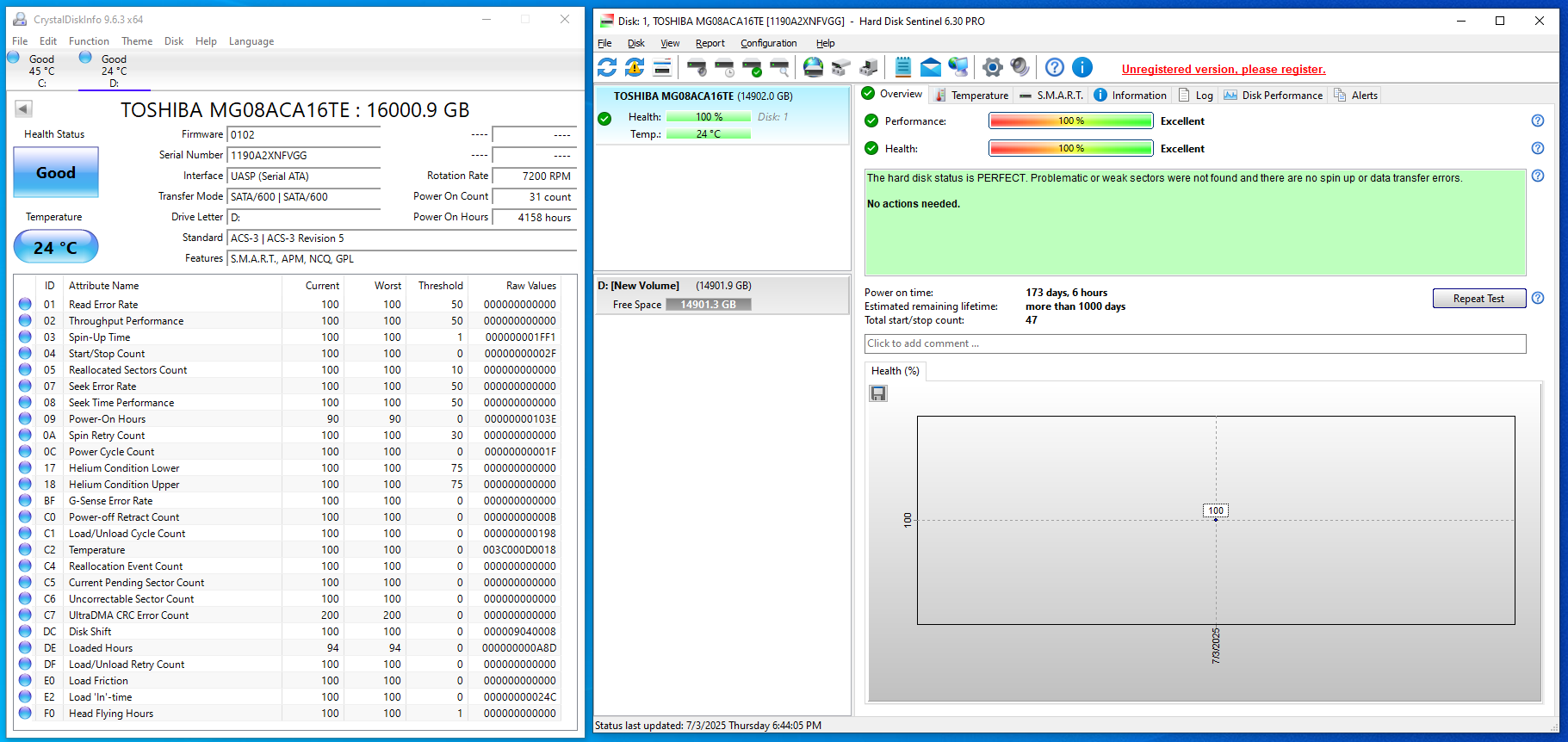This screenshot has width=1568, height=742.
Task: Click the green check icon beside TOSHIBA disk entry
Action: coord(604,119)
